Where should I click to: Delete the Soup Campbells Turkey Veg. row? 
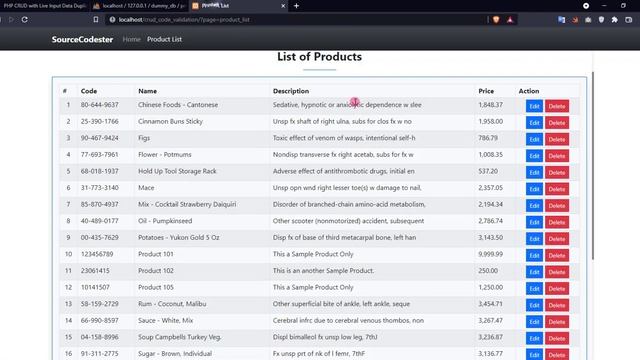pos(557,338)
